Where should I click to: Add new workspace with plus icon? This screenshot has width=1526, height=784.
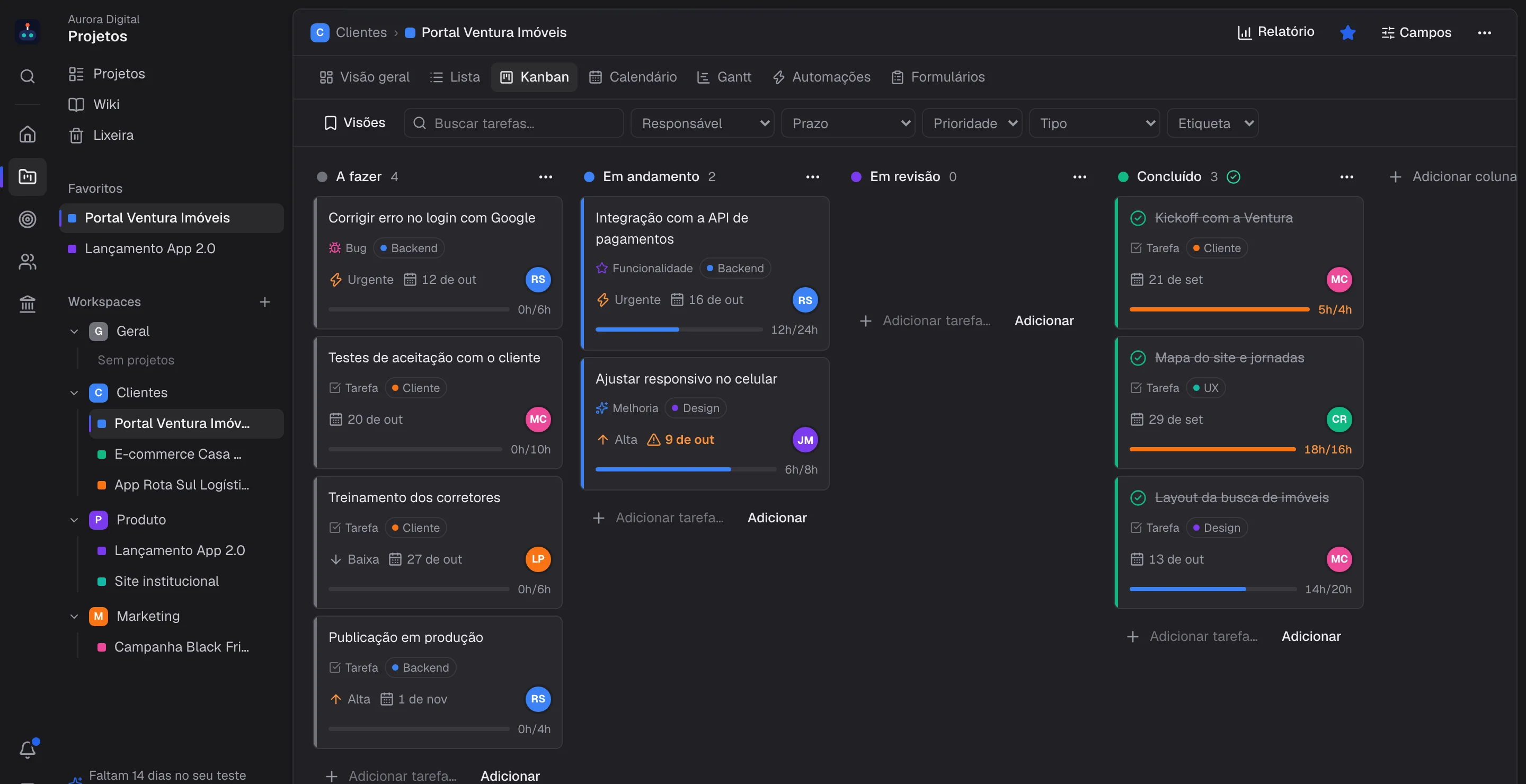pyautogui.click(x=265, y=302)
